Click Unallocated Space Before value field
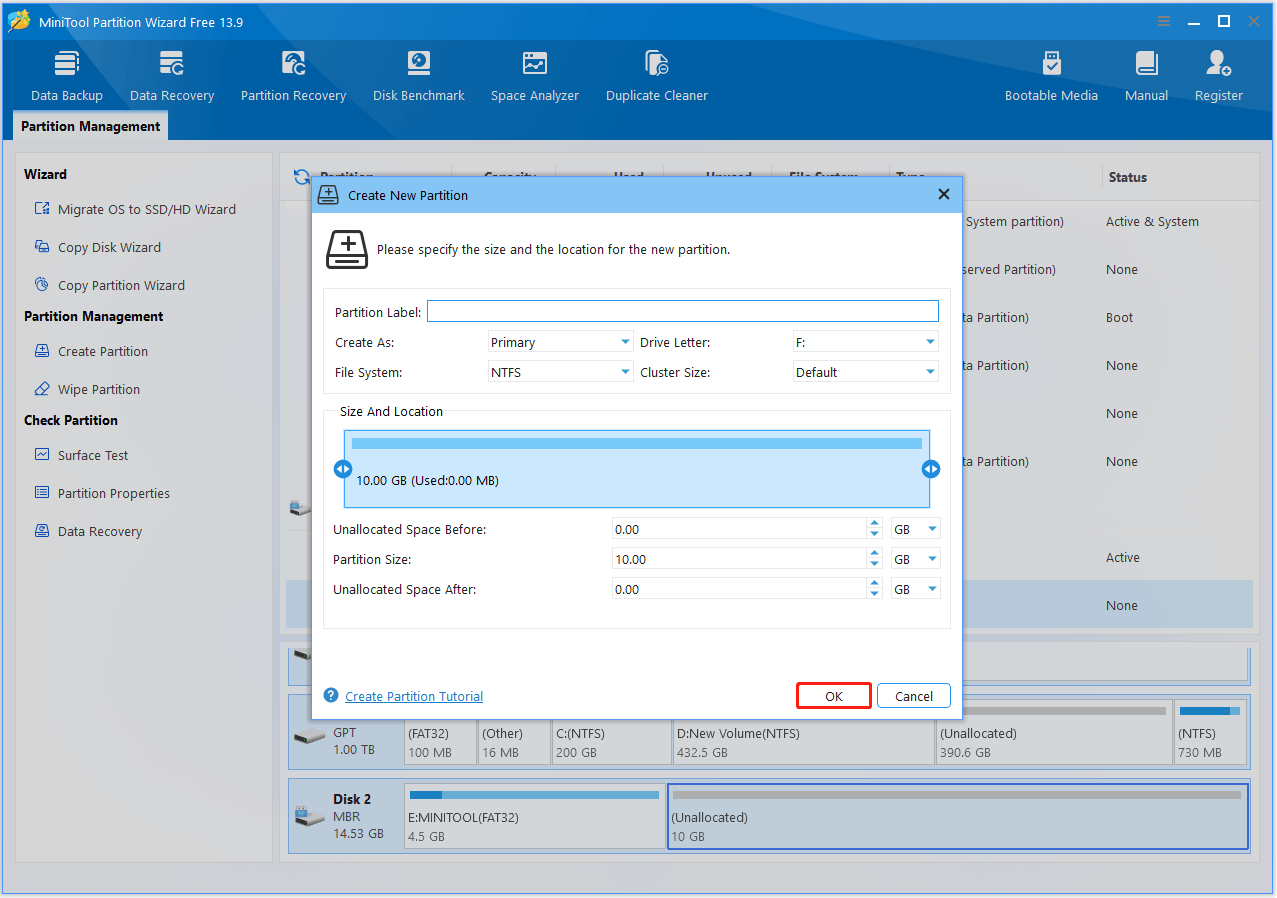This screenshot has height=898, width=1277. [x=739, y=529]
